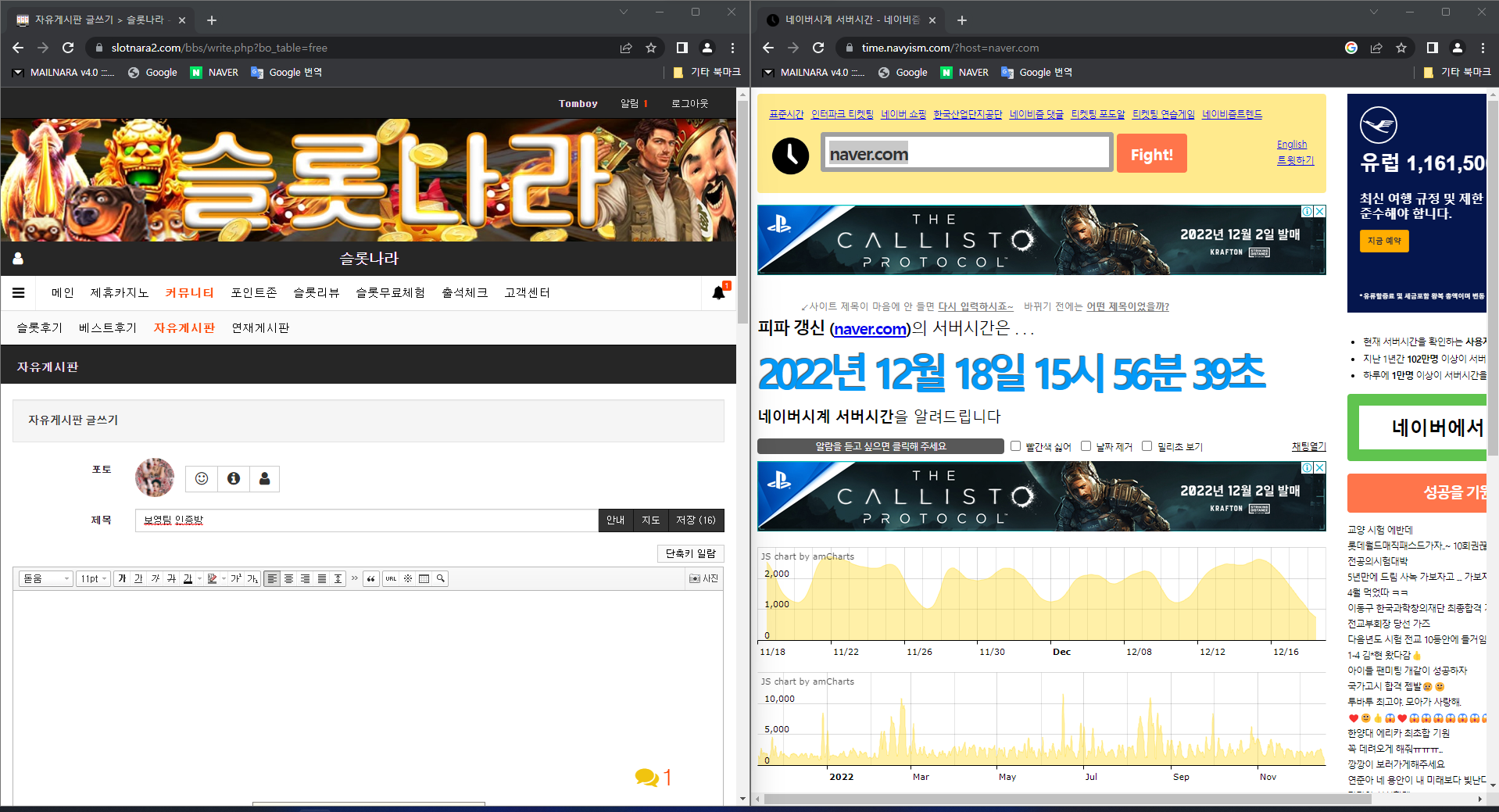The height and width of the screenshot is (812, 1499).
Task: Apply superscript in the editor toolbar
Action: coord(235,578)
